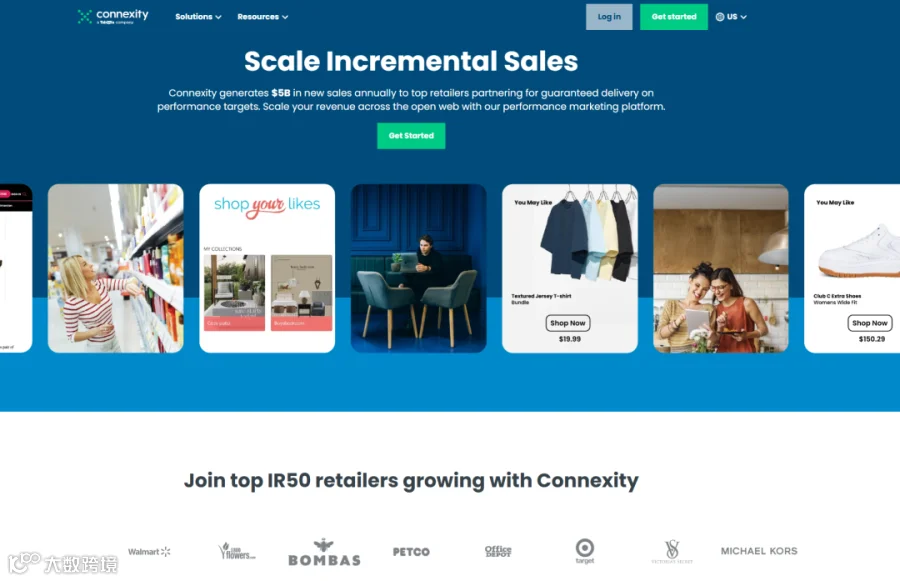Click the Walmart logo

click(x=149, y=552)
